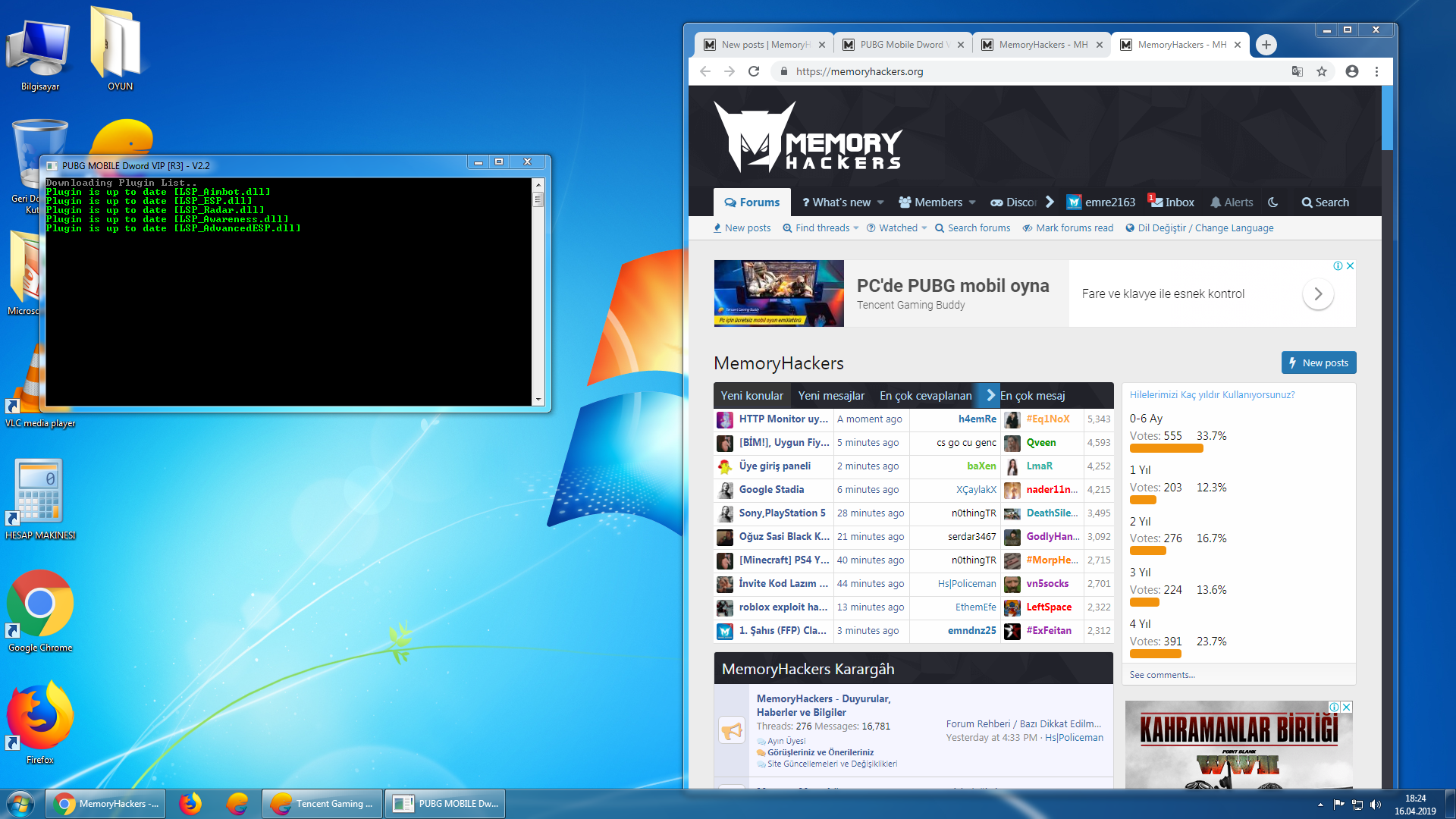Screen dimensions: 1456x819
Task: Open the Sony,PlayStation 5 thread
Action: pyautogui.click(x=782, y=513)
